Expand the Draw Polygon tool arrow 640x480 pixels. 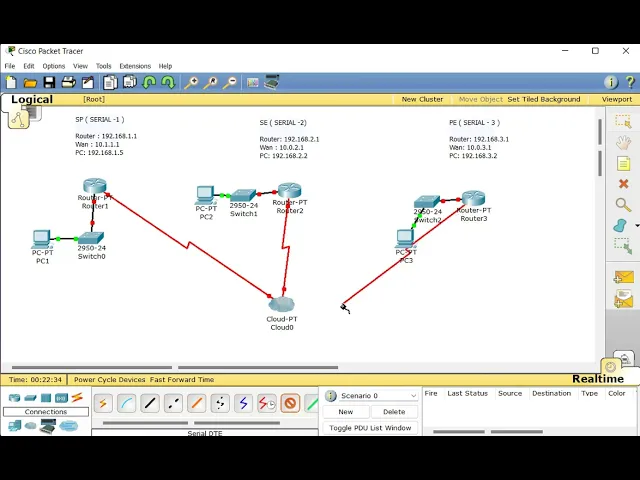(637, 225)
